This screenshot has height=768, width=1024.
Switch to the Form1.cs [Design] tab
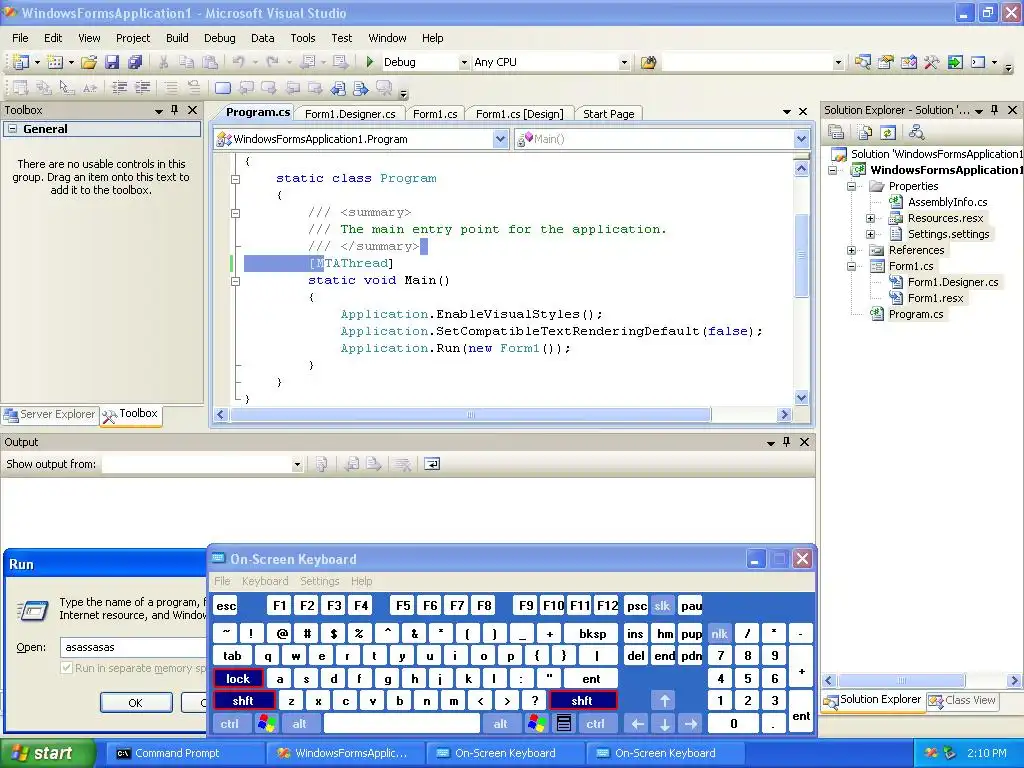pos(520,114)
